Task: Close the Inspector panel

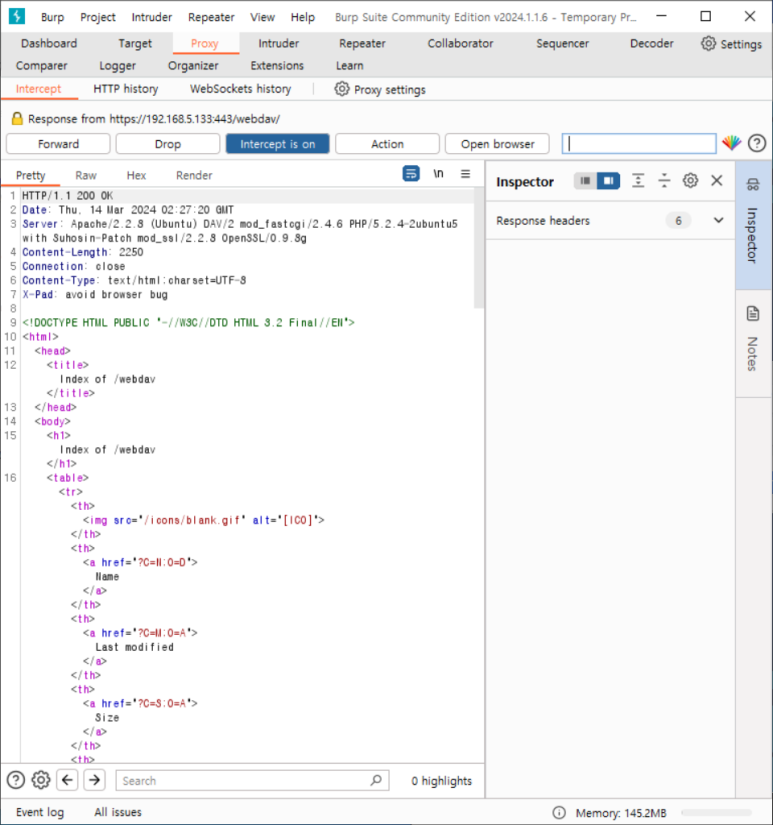Action: [717, 180]
